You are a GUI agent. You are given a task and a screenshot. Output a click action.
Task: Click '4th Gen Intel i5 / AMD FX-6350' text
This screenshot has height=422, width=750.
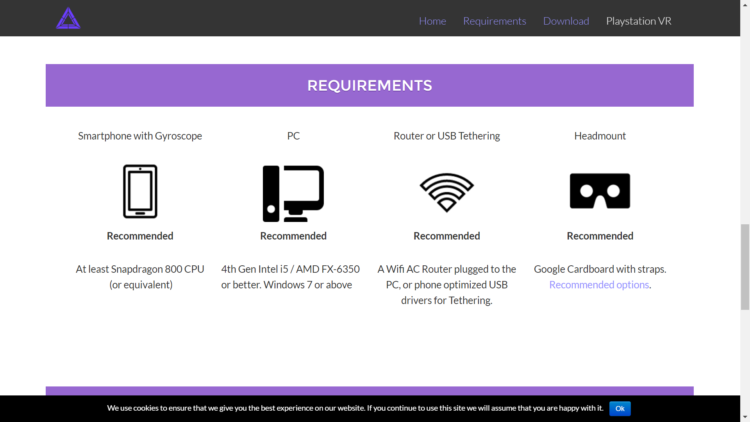pyautogui.click(x=290, y=269)
